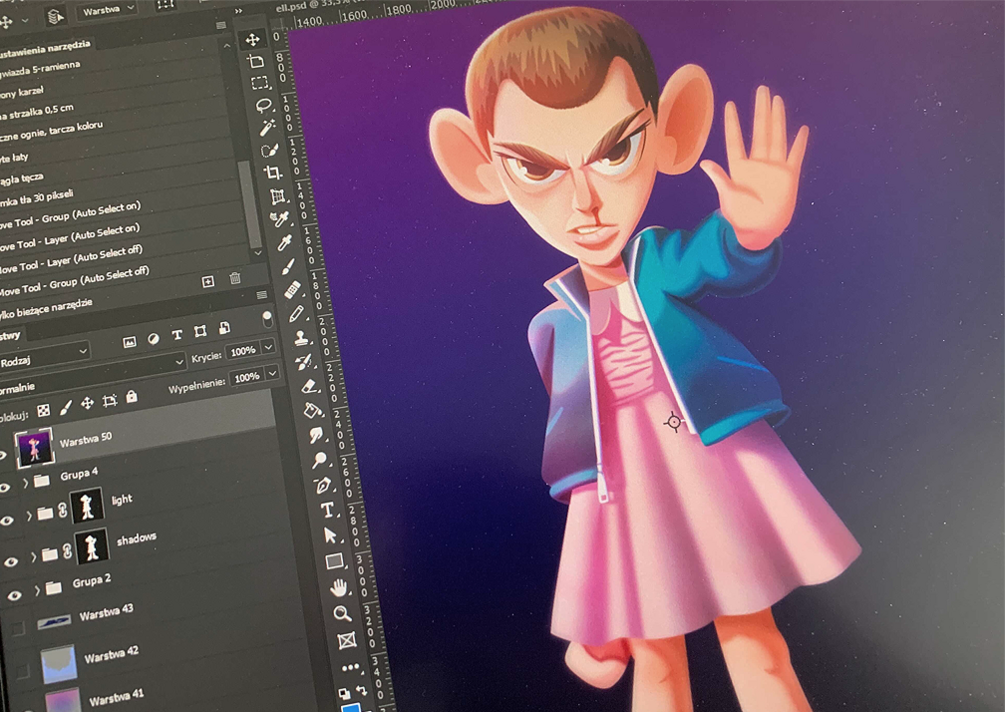Hide the shadows group visibility
Screen dimensions: 1005x712
coord(11,562)
